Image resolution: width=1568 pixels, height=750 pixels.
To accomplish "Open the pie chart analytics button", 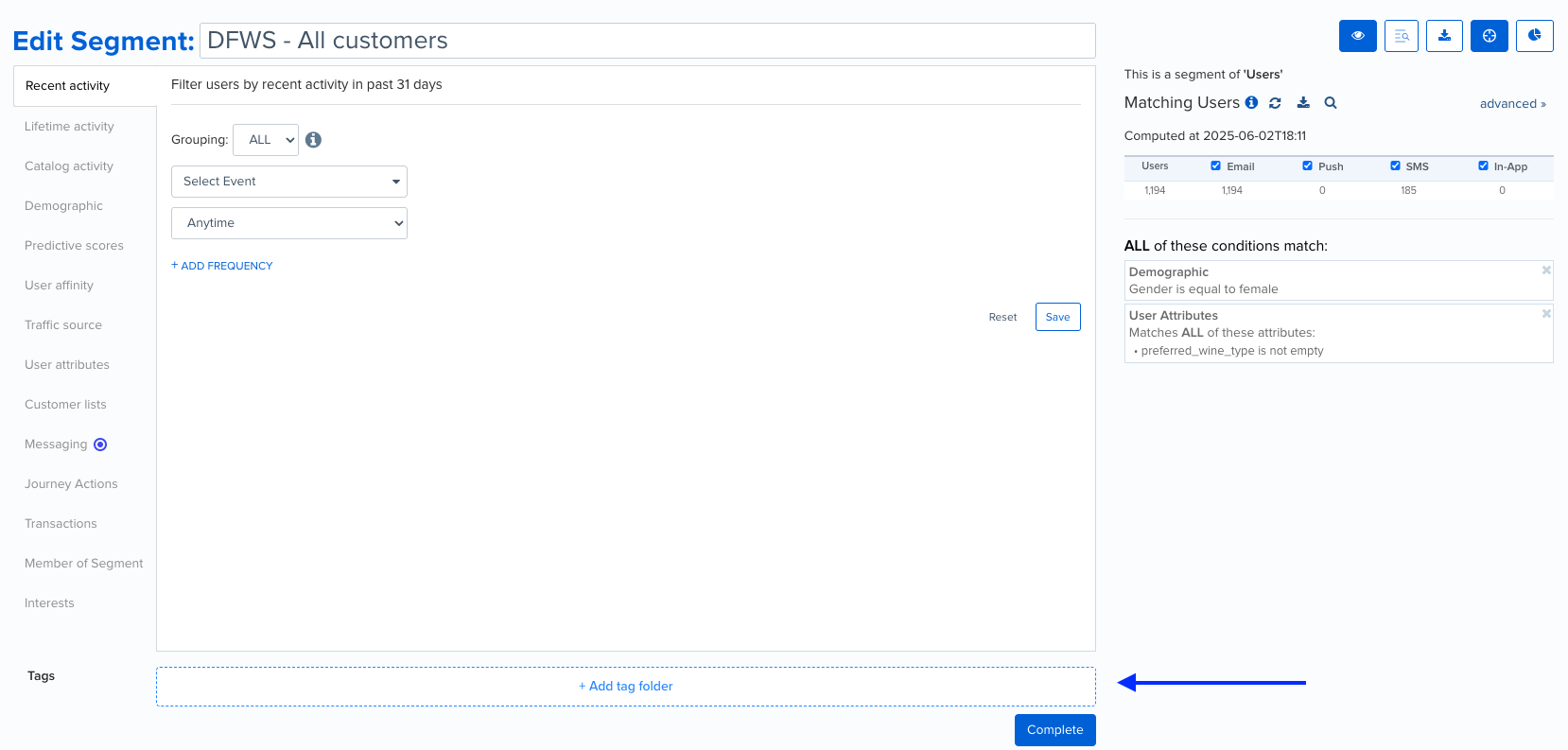I will [1534, 36].
